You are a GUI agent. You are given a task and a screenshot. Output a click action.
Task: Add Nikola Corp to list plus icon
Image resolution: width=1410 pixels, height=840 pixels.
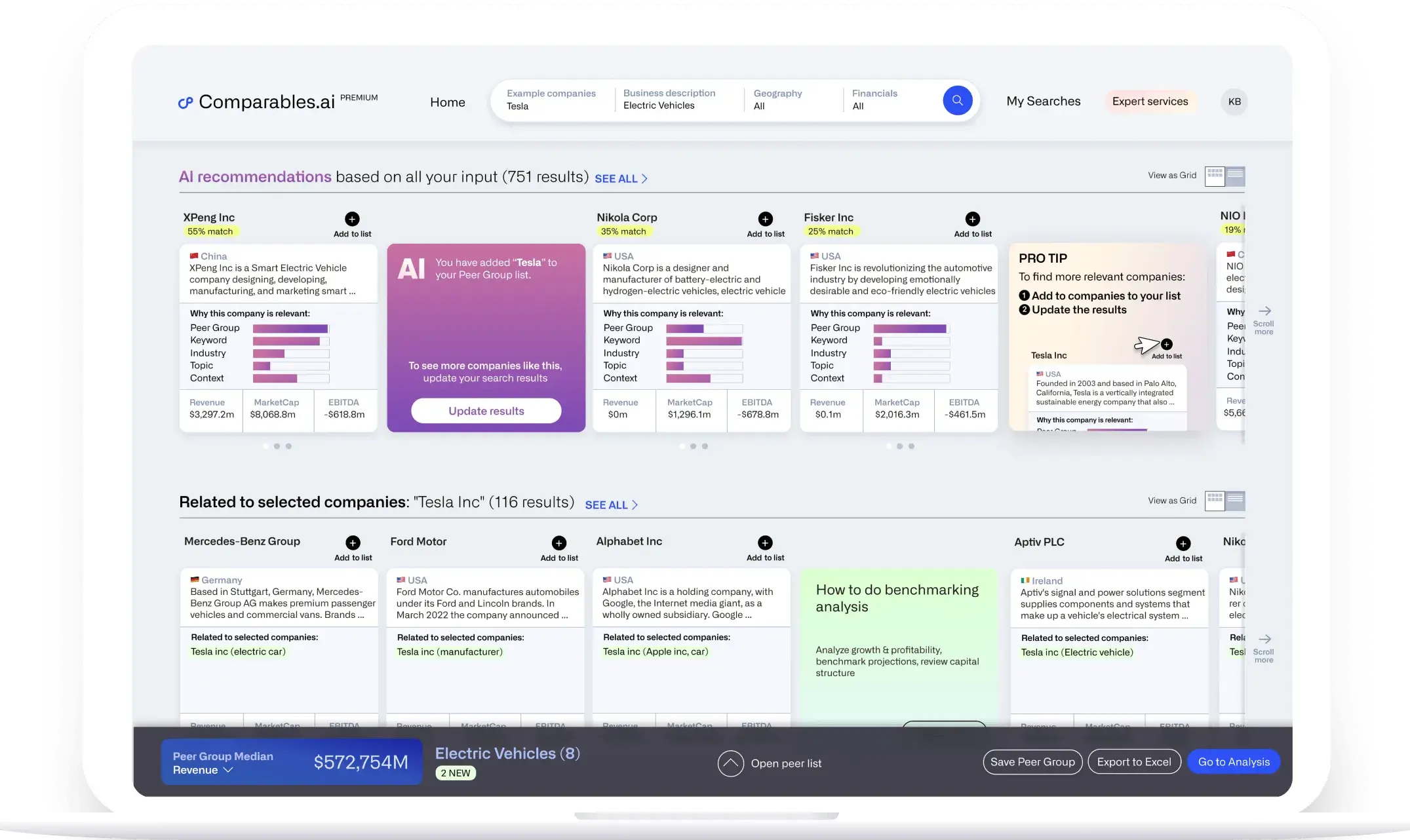pos(765,219)
